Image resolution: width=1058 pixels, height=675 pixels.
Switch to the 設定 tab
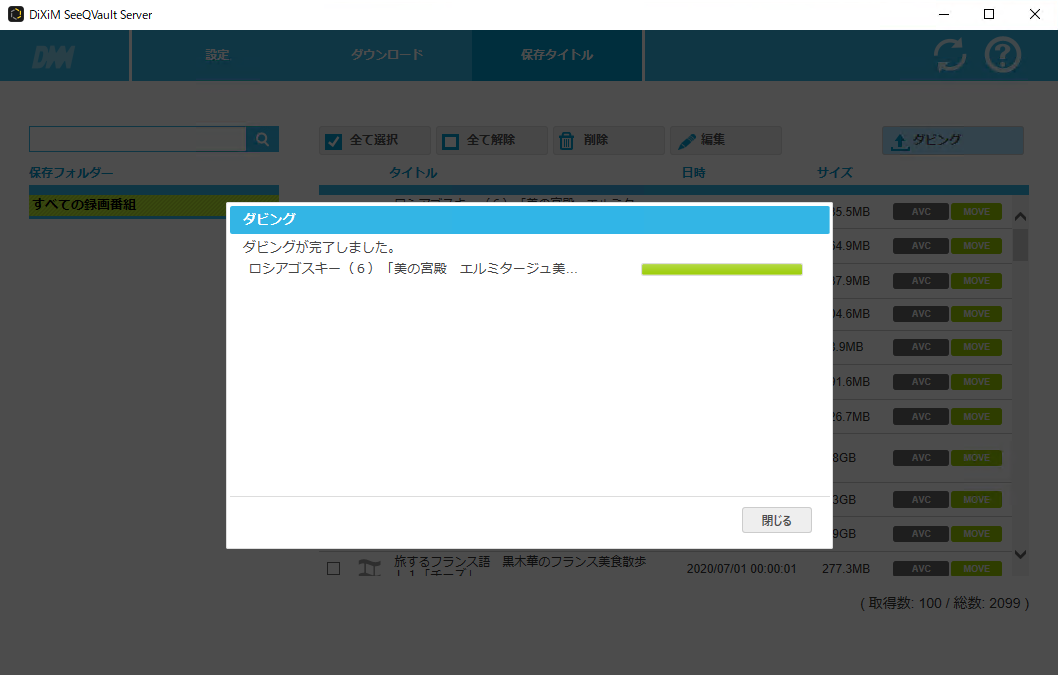217,55
